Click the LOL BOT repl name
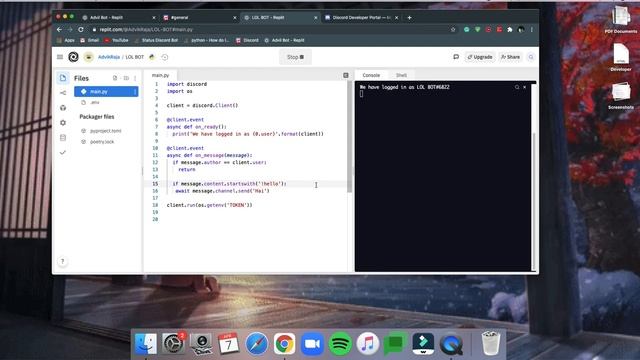The image size is (640, 360). (x=134, y=57)
